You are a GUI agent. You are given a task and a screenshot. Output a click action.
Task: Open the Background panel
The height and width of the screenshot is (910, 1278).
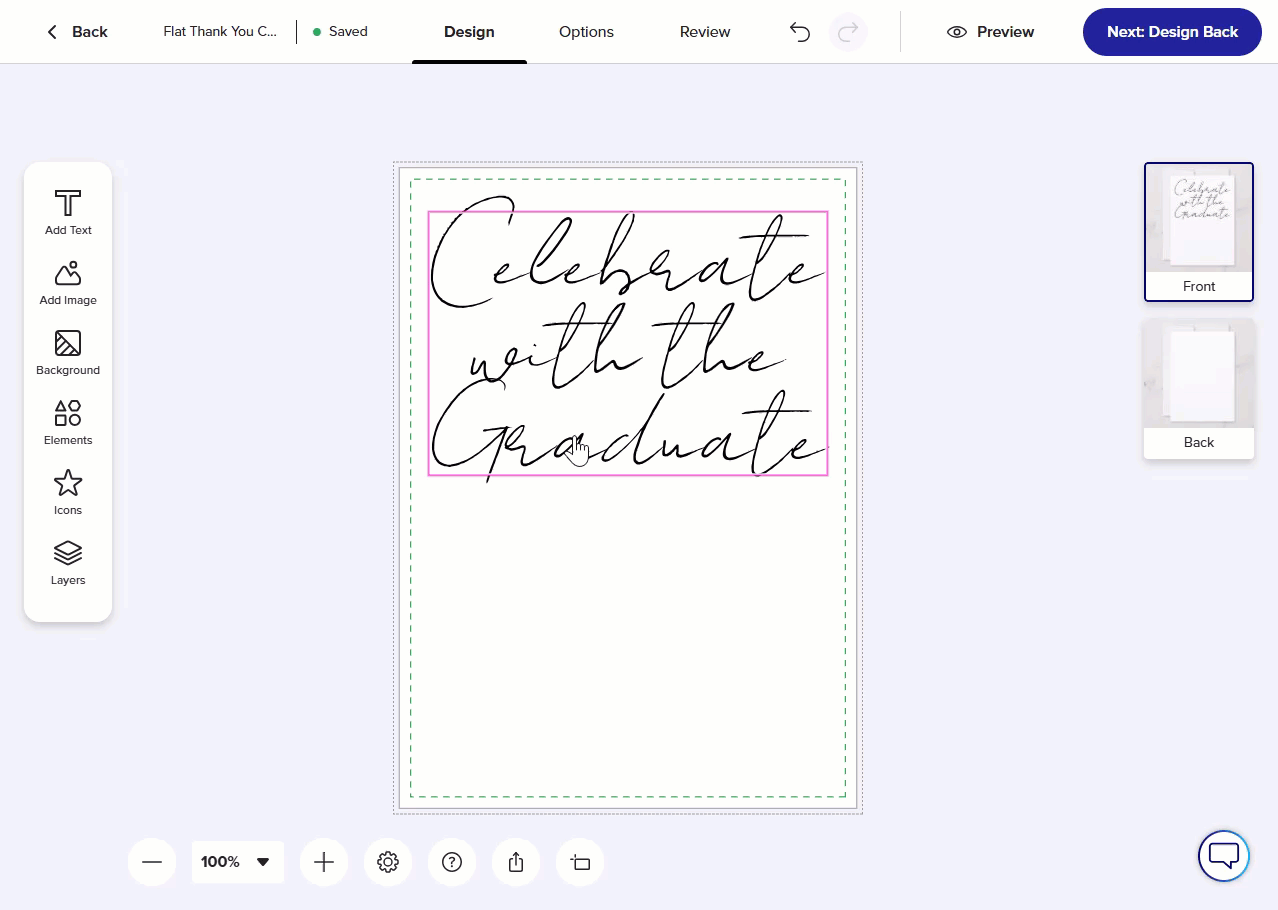coord(68,352)
